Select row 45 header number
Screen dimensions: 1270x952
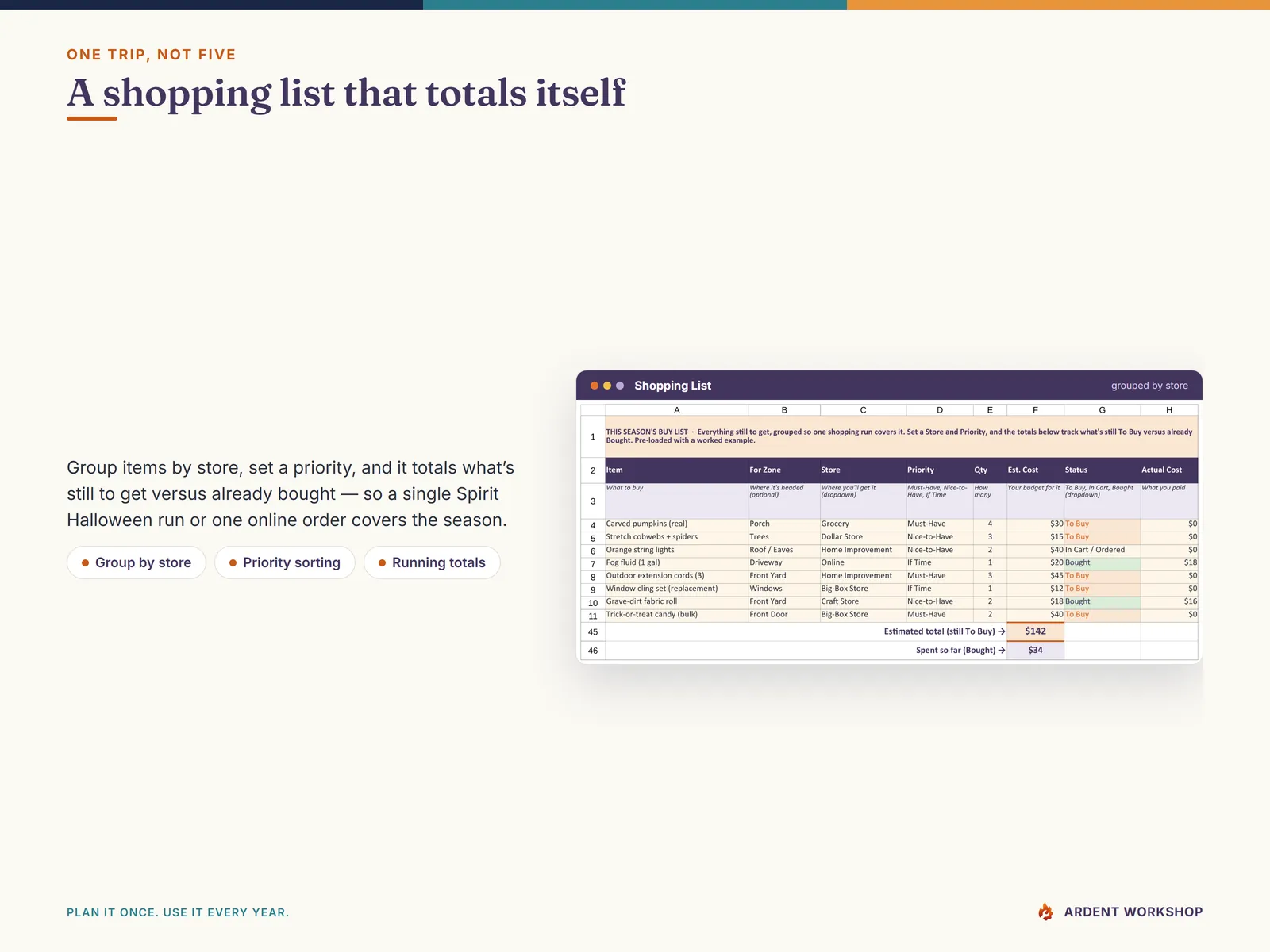pos(593,631)
